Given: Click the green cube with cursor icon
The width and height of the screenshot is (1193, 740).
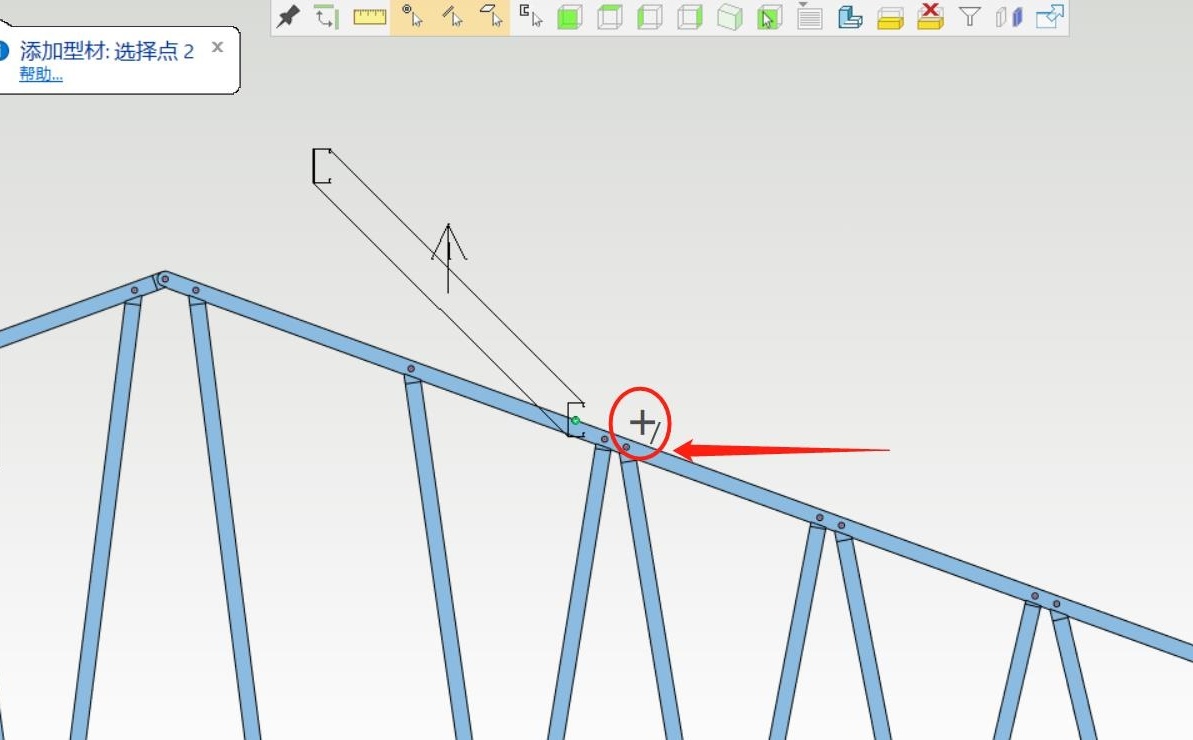Looking at the screenshot, I should [769, 17].
